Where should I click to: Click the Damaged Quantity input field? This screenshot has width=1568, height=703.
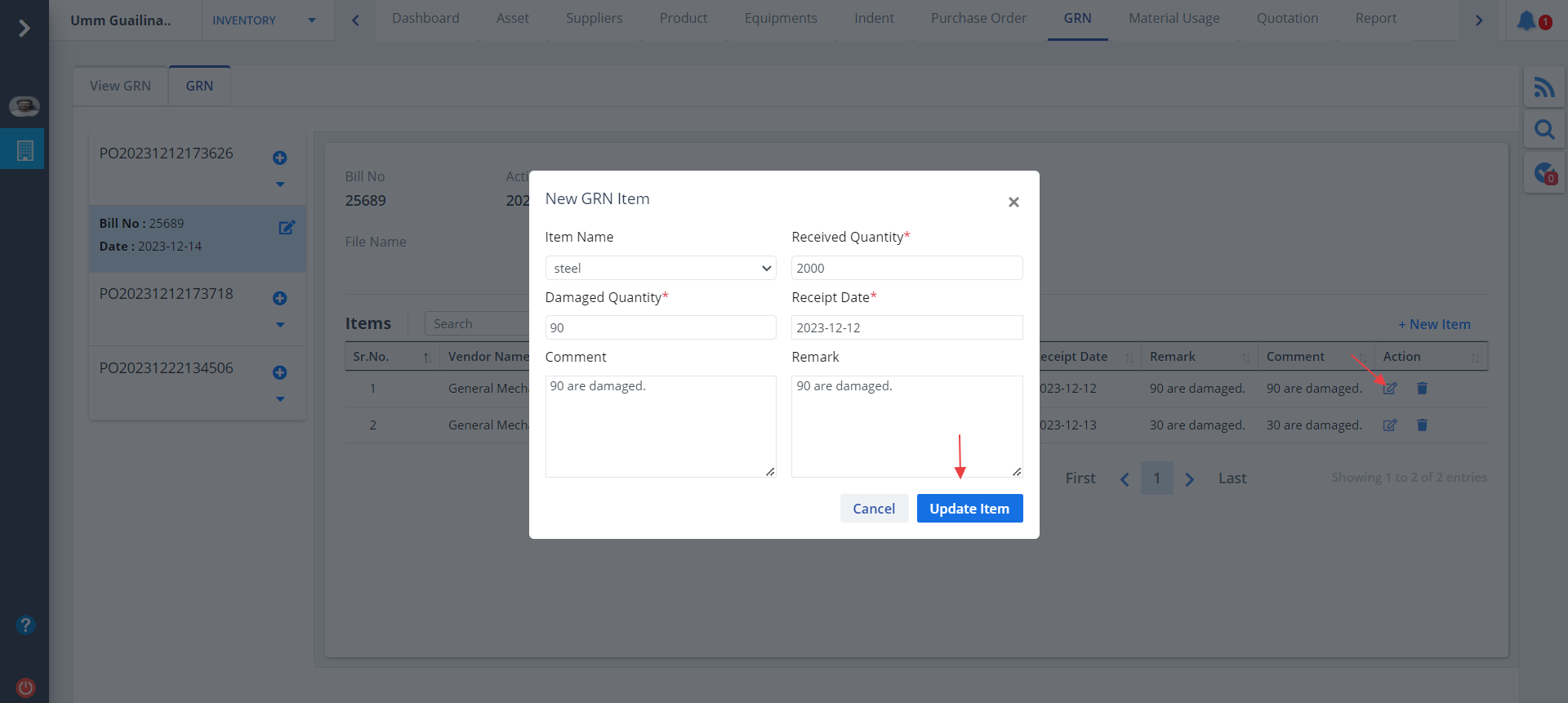(660, 327)
